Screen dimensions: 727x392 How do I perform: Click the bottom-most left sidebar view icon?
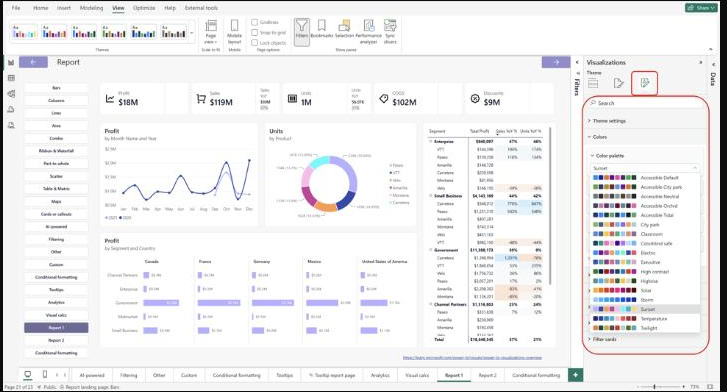tap(11, 125)
